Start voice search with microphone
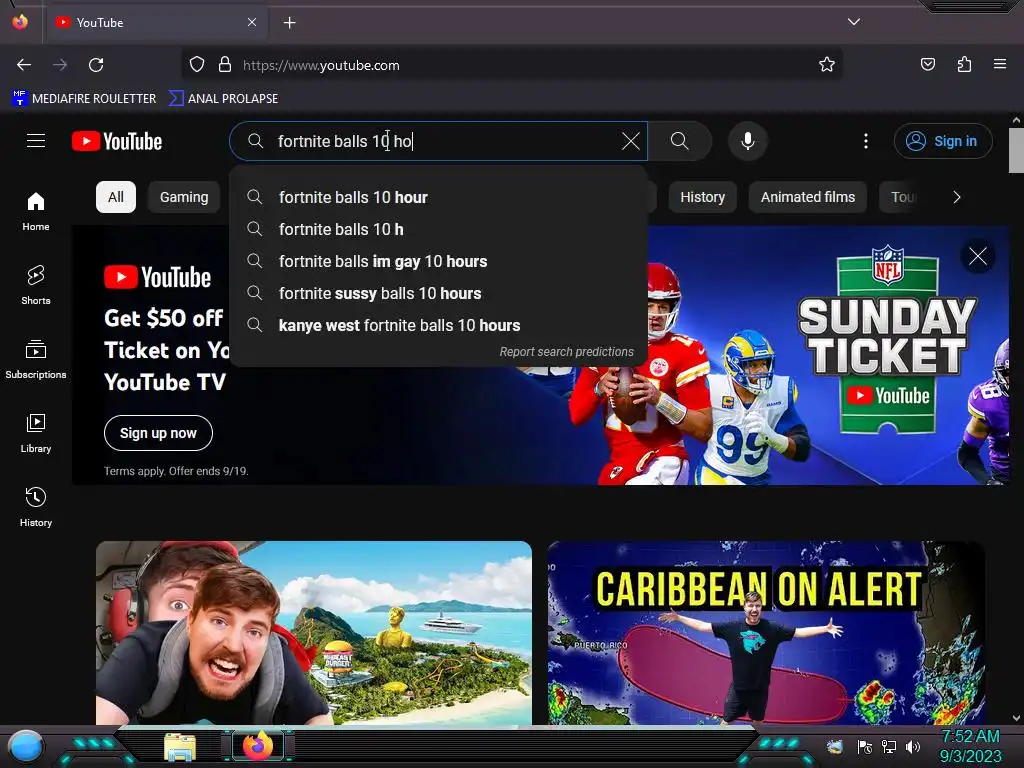Viewport: 1024px width, 768px height. (x=748, y=141)
